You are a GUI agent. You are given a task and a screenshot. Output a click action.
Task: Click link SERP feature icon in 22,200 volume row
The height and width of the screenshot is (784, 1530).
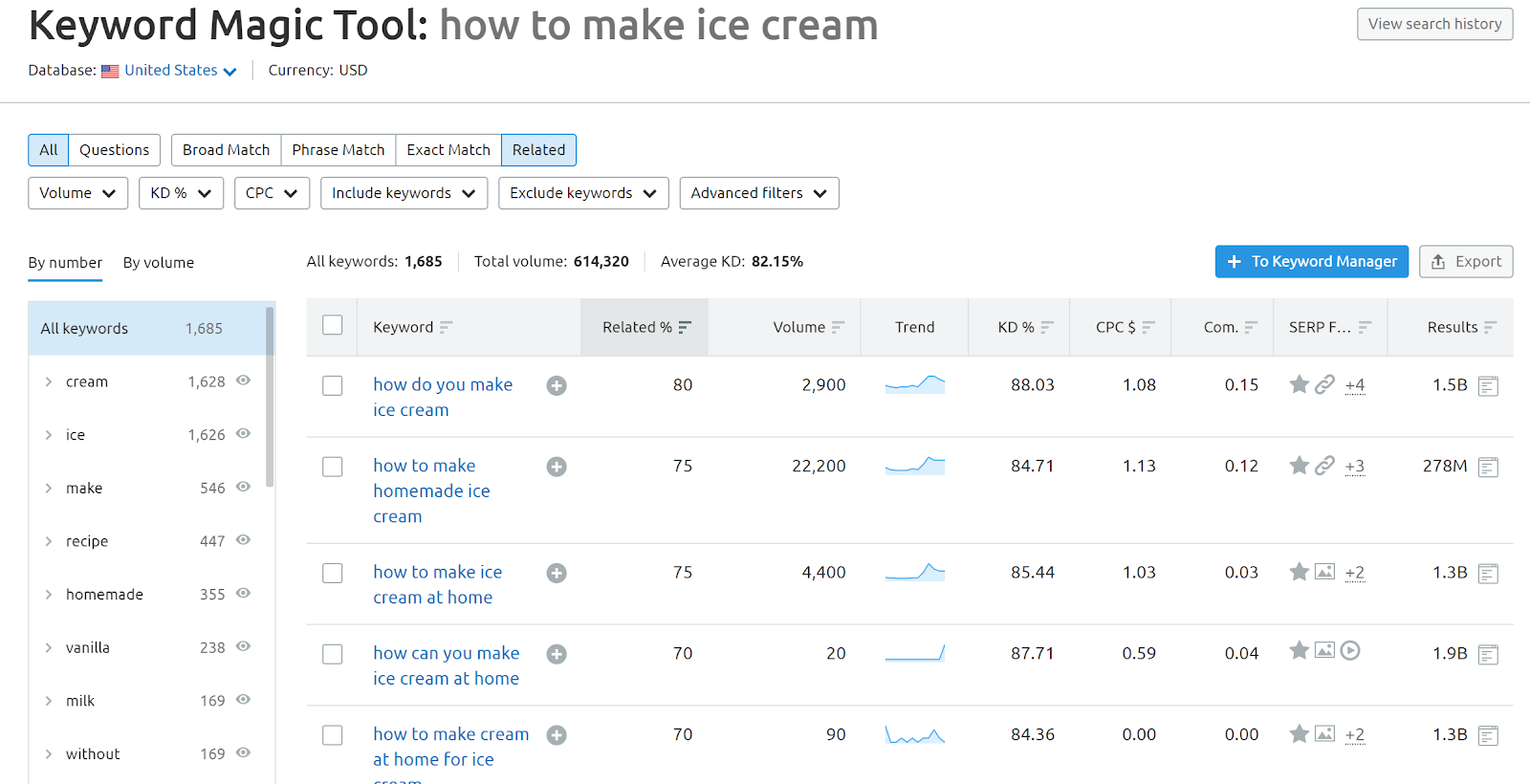[x=1324, y=466]
